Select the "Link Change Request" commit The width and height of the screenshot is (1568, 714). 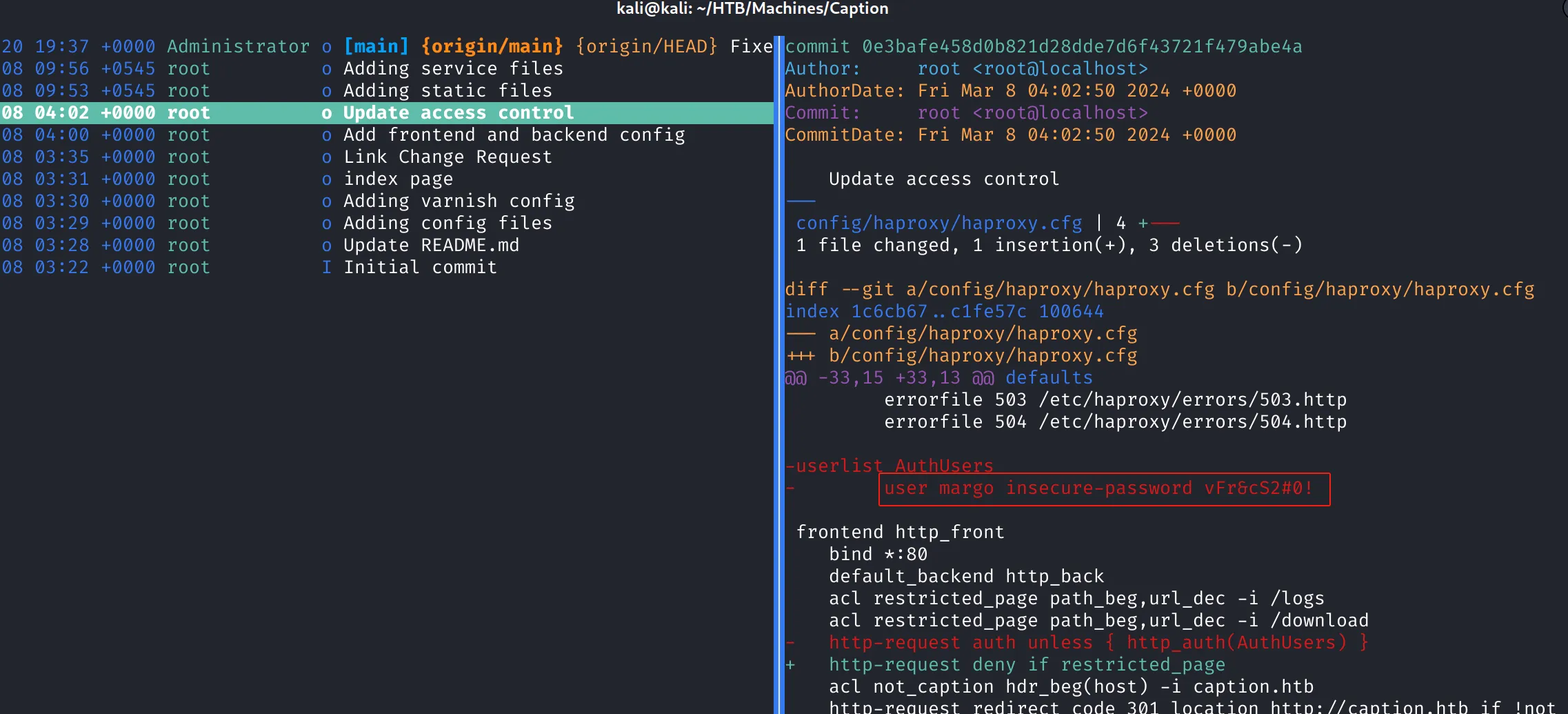coord(386,157)
